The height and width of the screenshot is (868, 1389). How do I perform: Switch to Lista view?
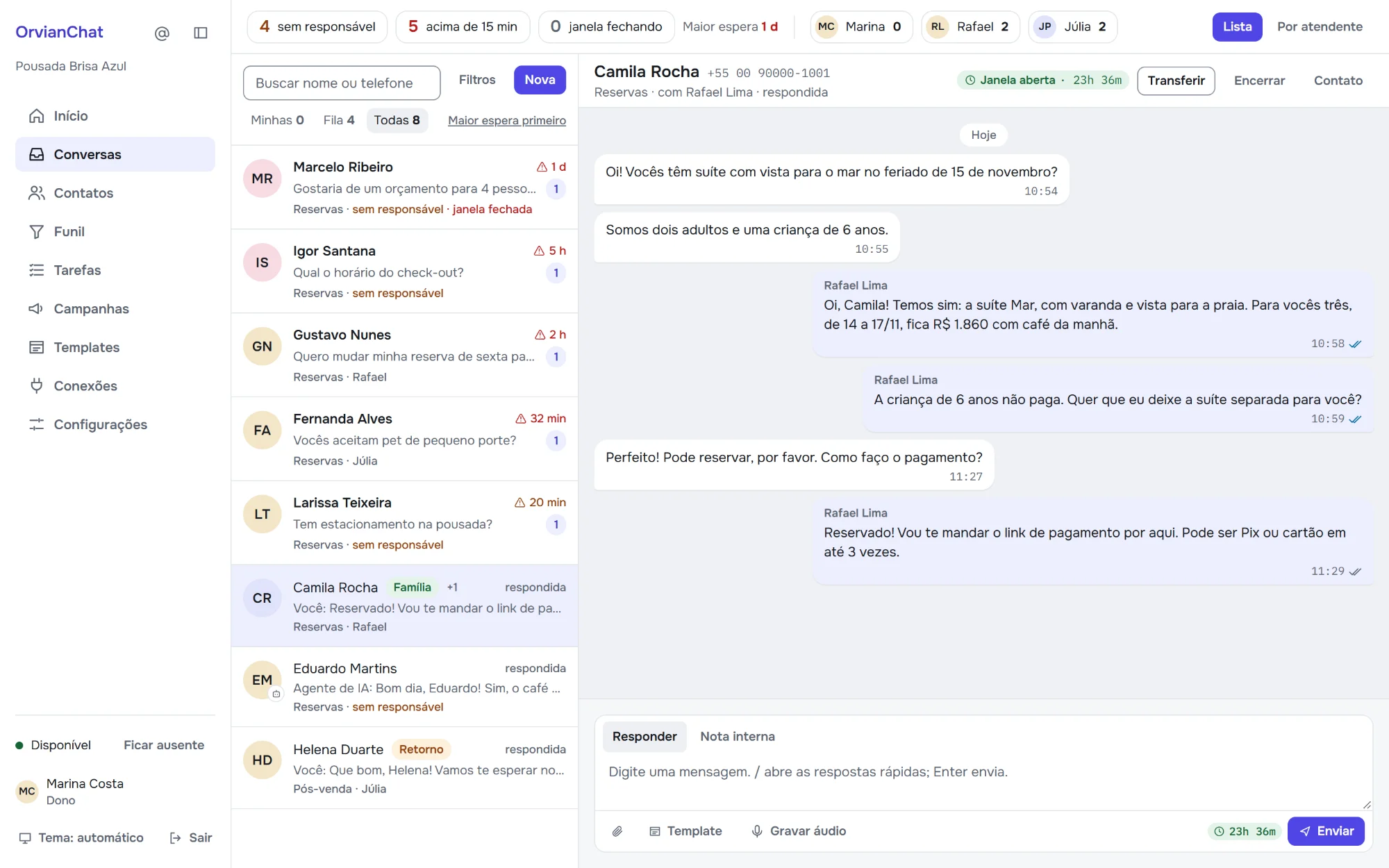point(1237,26)
